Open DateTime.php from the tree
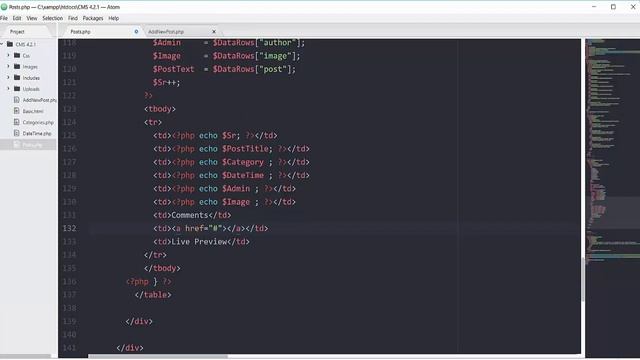Image resolution: width=640 pixels, height=360 pixels. pos(37,133)
